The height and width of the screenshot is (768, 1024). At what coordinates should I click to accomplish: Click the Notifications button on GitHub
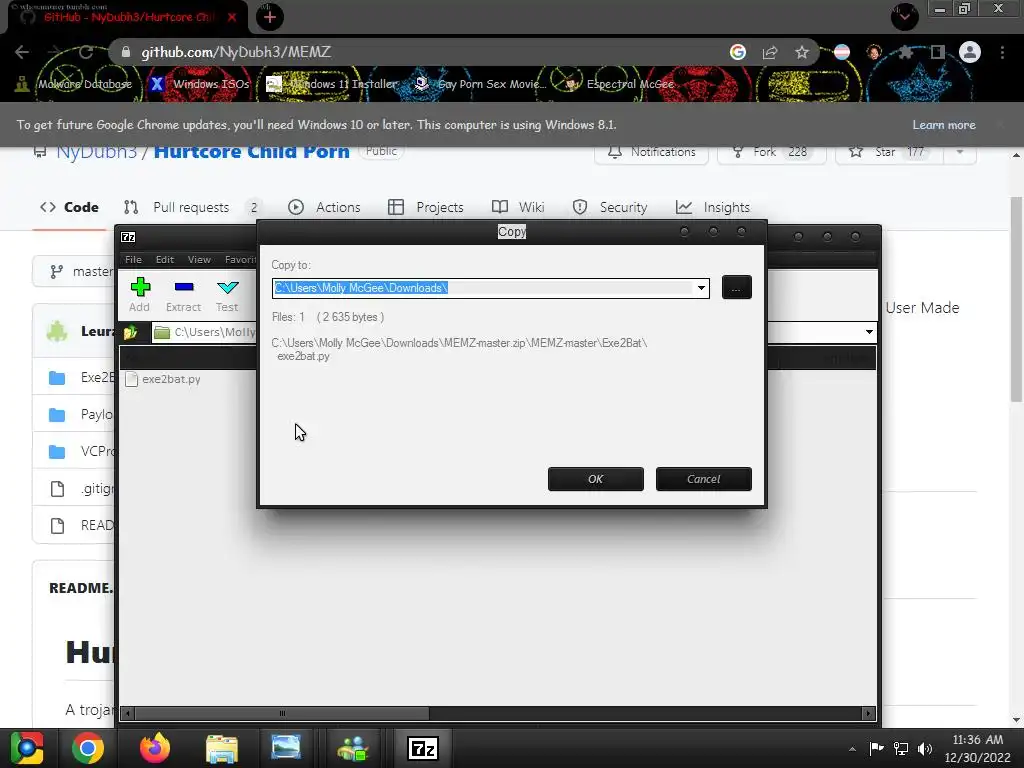(x=651, y=152)
